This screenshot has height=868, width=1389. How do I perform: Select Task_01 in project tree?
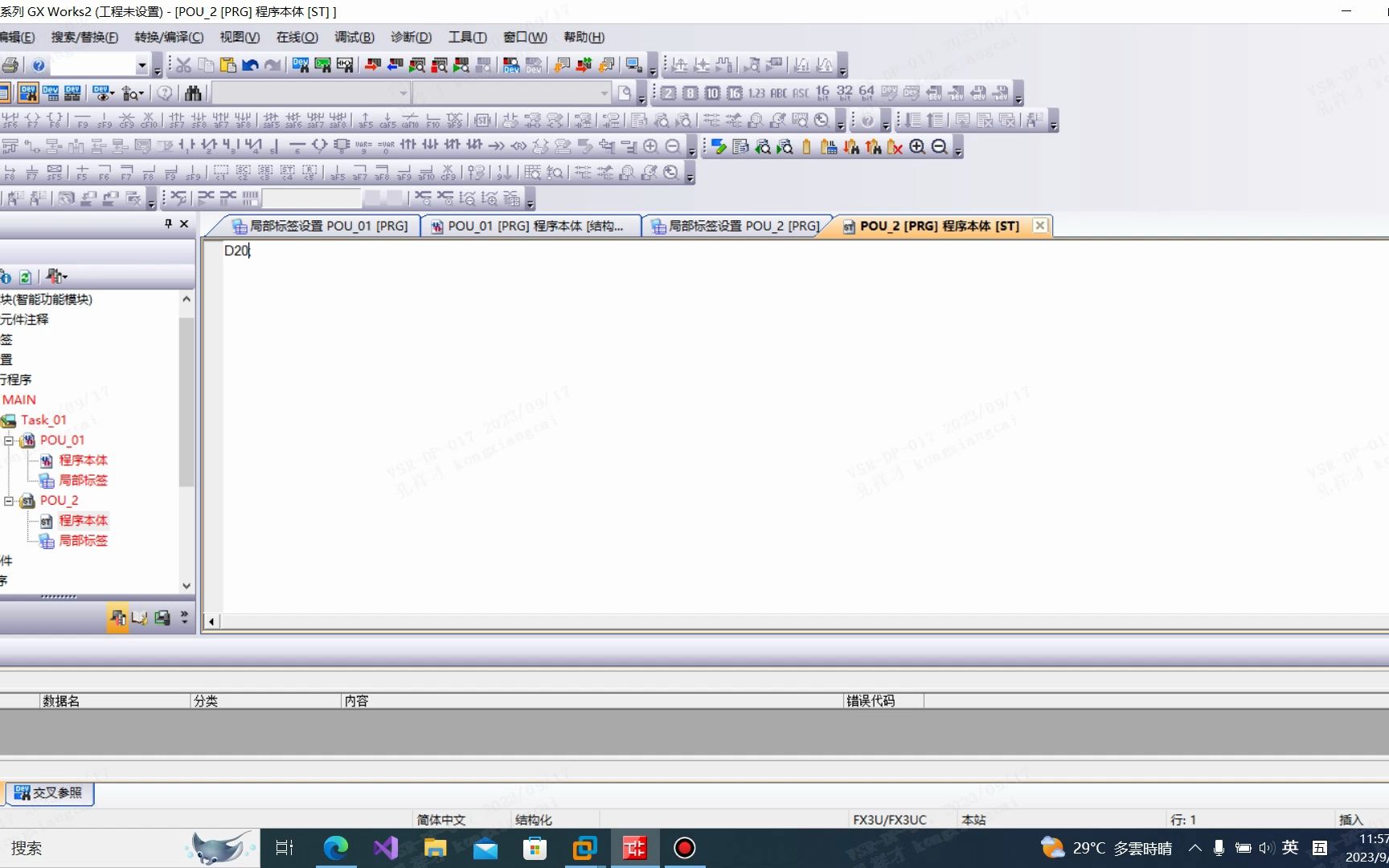pos(43,420)
